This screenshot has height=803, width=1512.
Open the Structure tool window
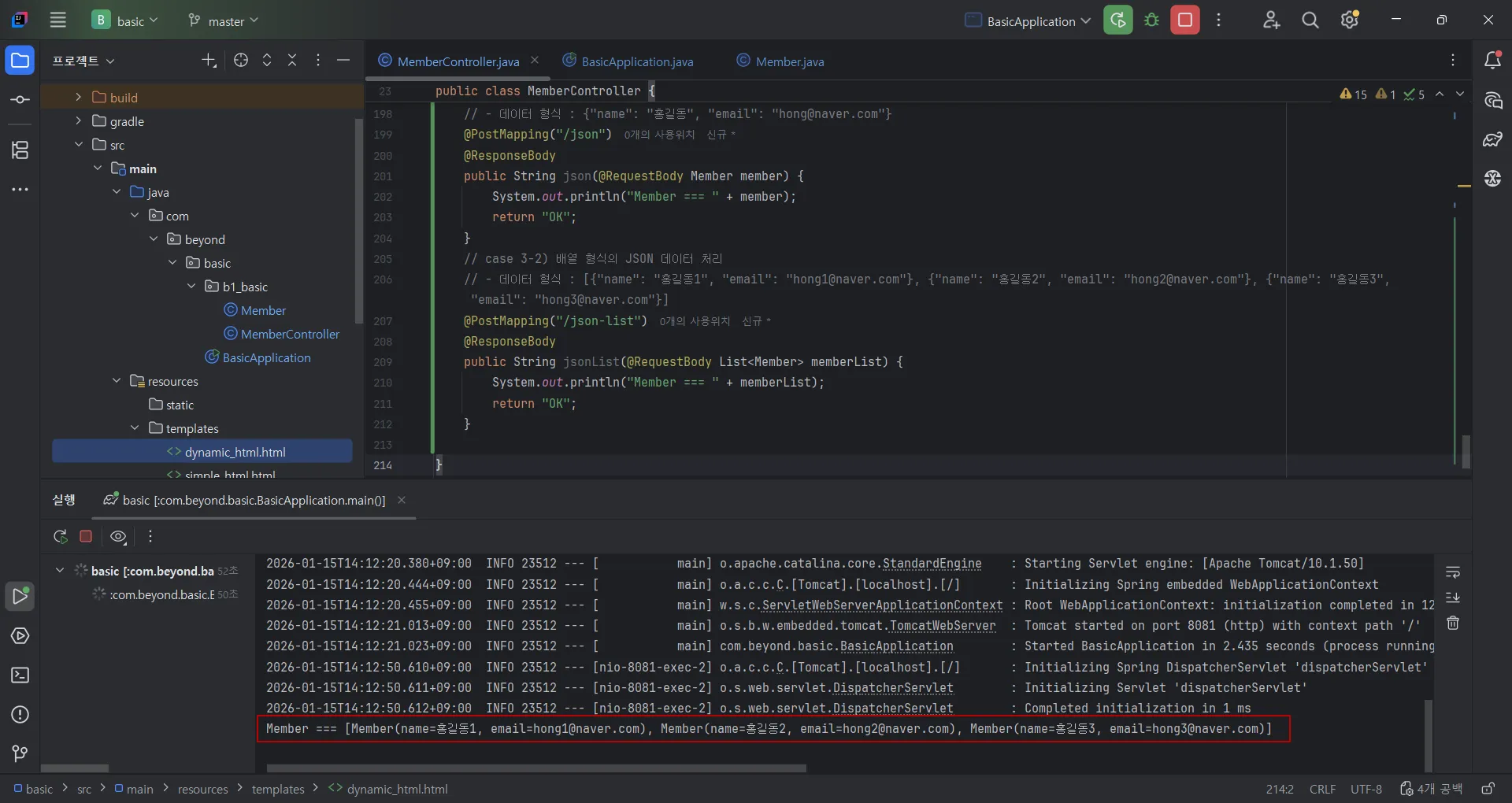(20, 150)
